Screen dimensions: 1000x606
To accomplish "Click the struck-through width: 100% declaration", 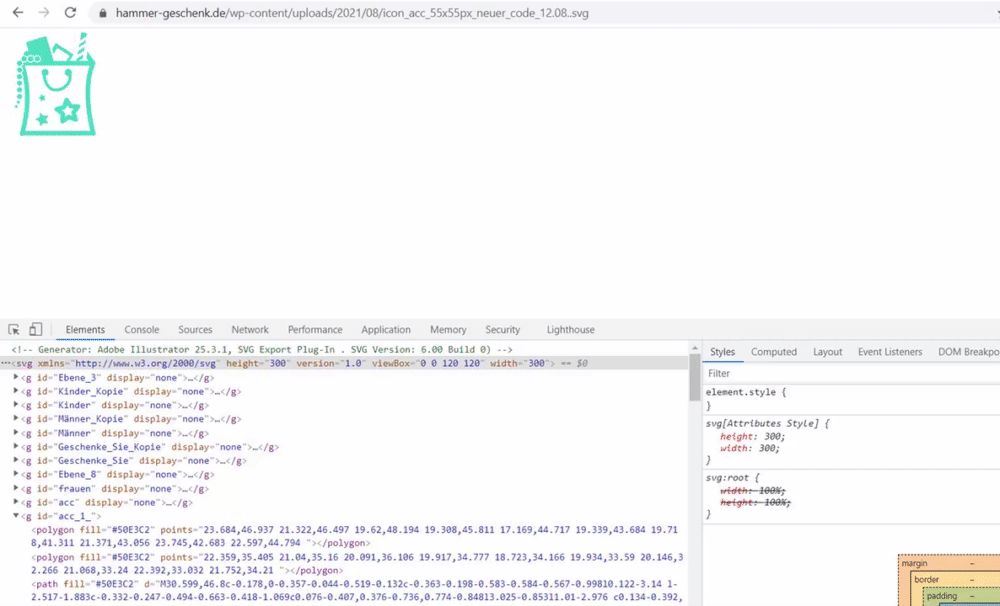I will (x=753, y=491).
